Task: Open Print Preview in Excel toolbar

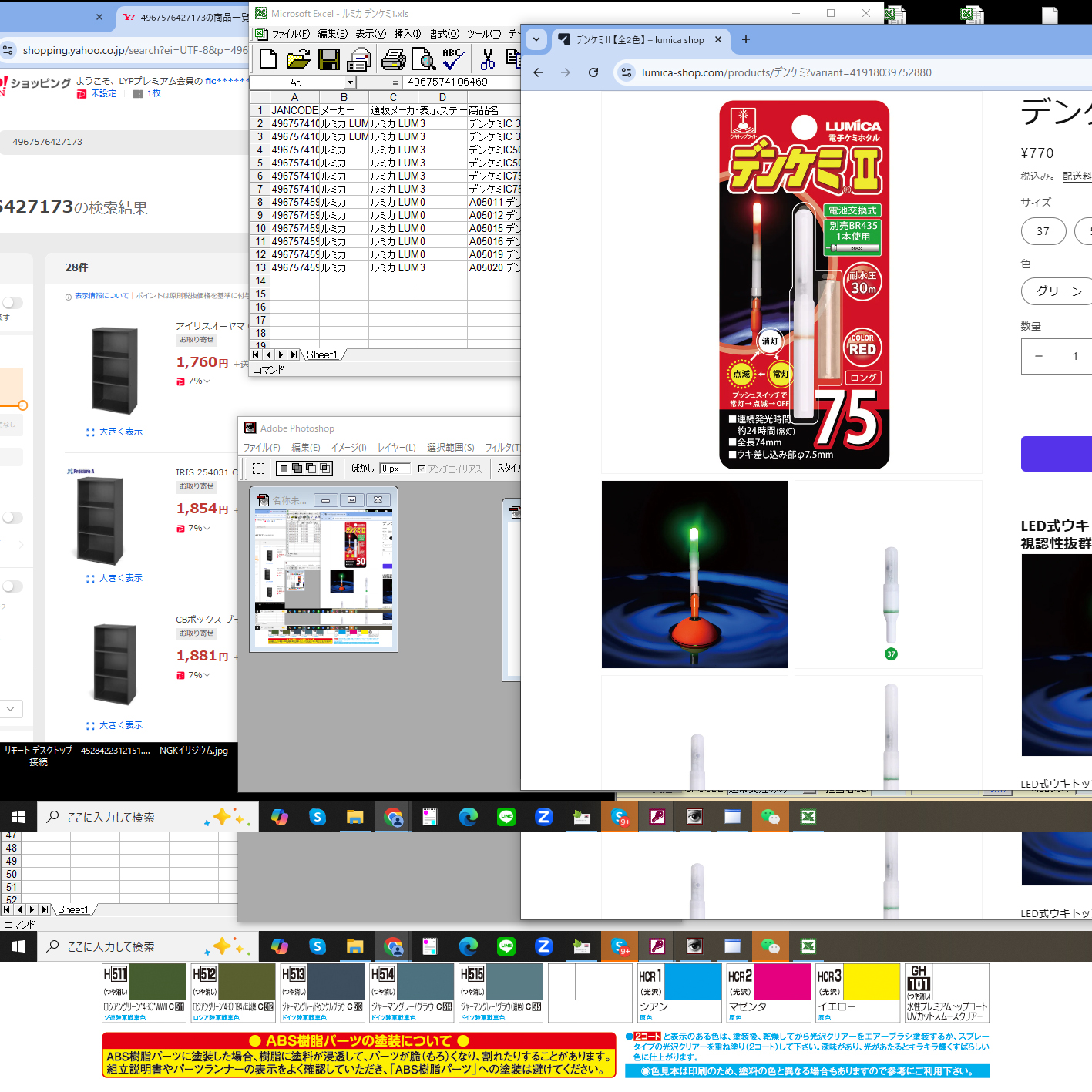Action: pyautogui.click(x=423, y=59)
